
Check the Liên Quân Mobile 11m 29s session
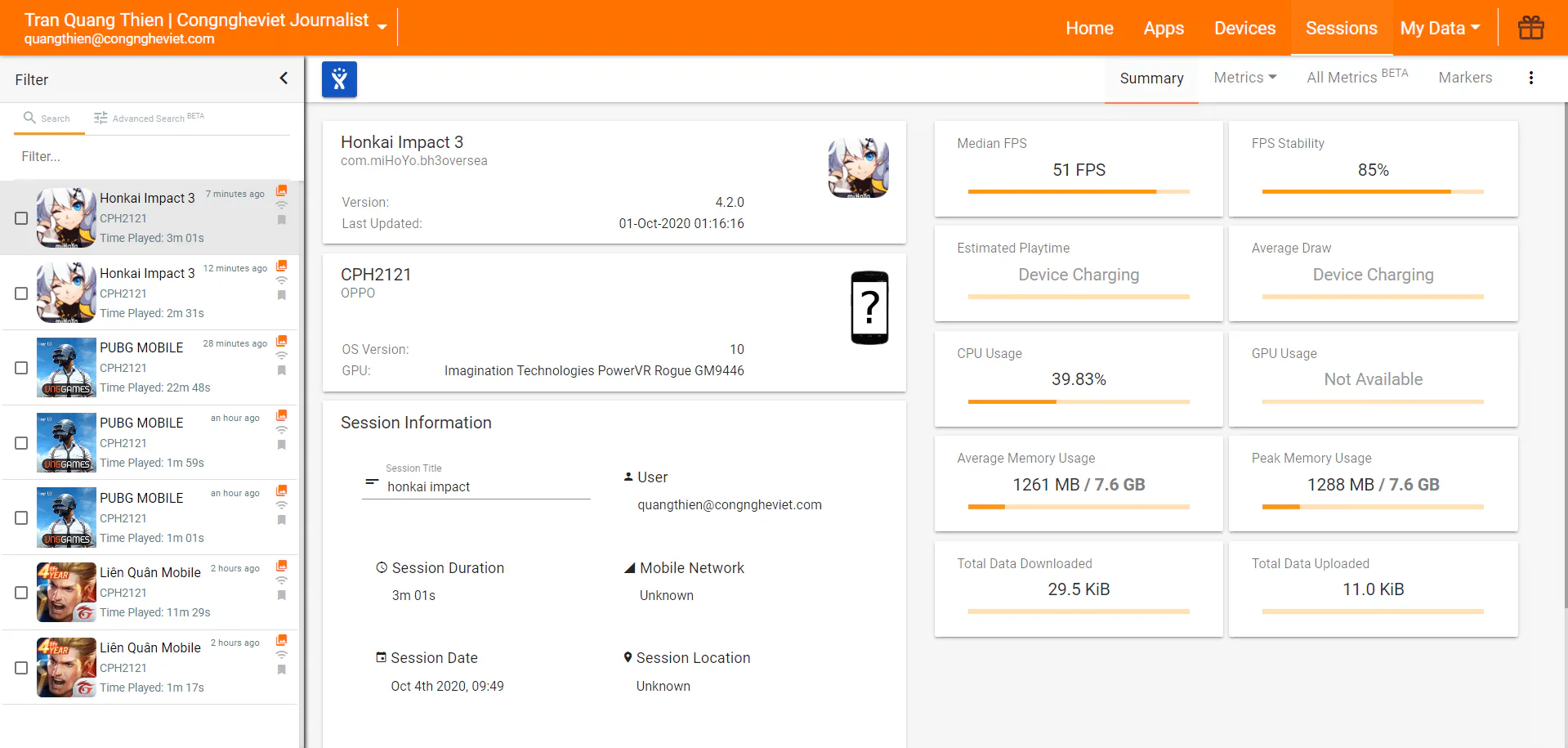(x=21, y=593)
